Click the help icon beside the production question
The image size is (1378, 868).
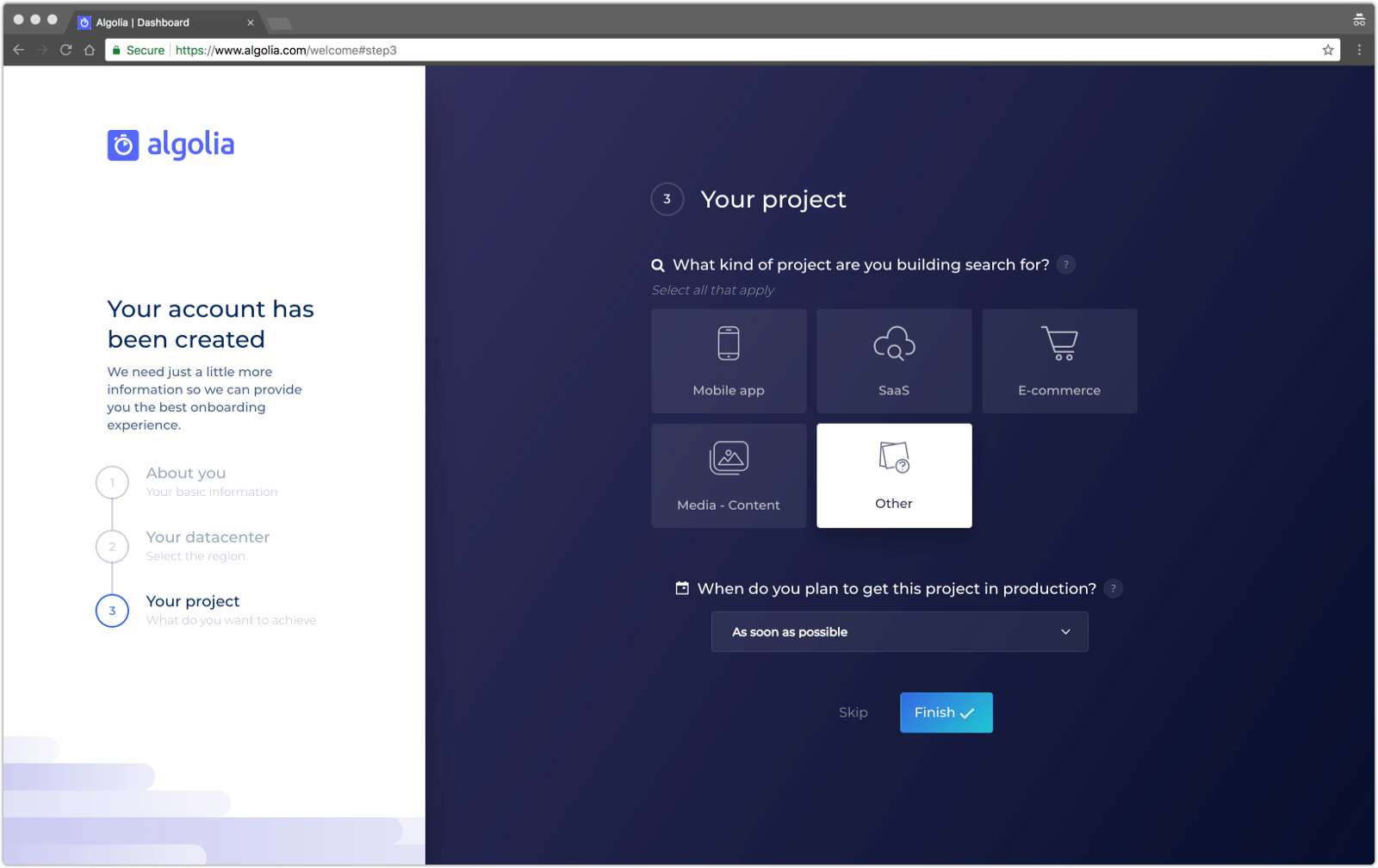pyautogui.click(x=1113, y=589)
